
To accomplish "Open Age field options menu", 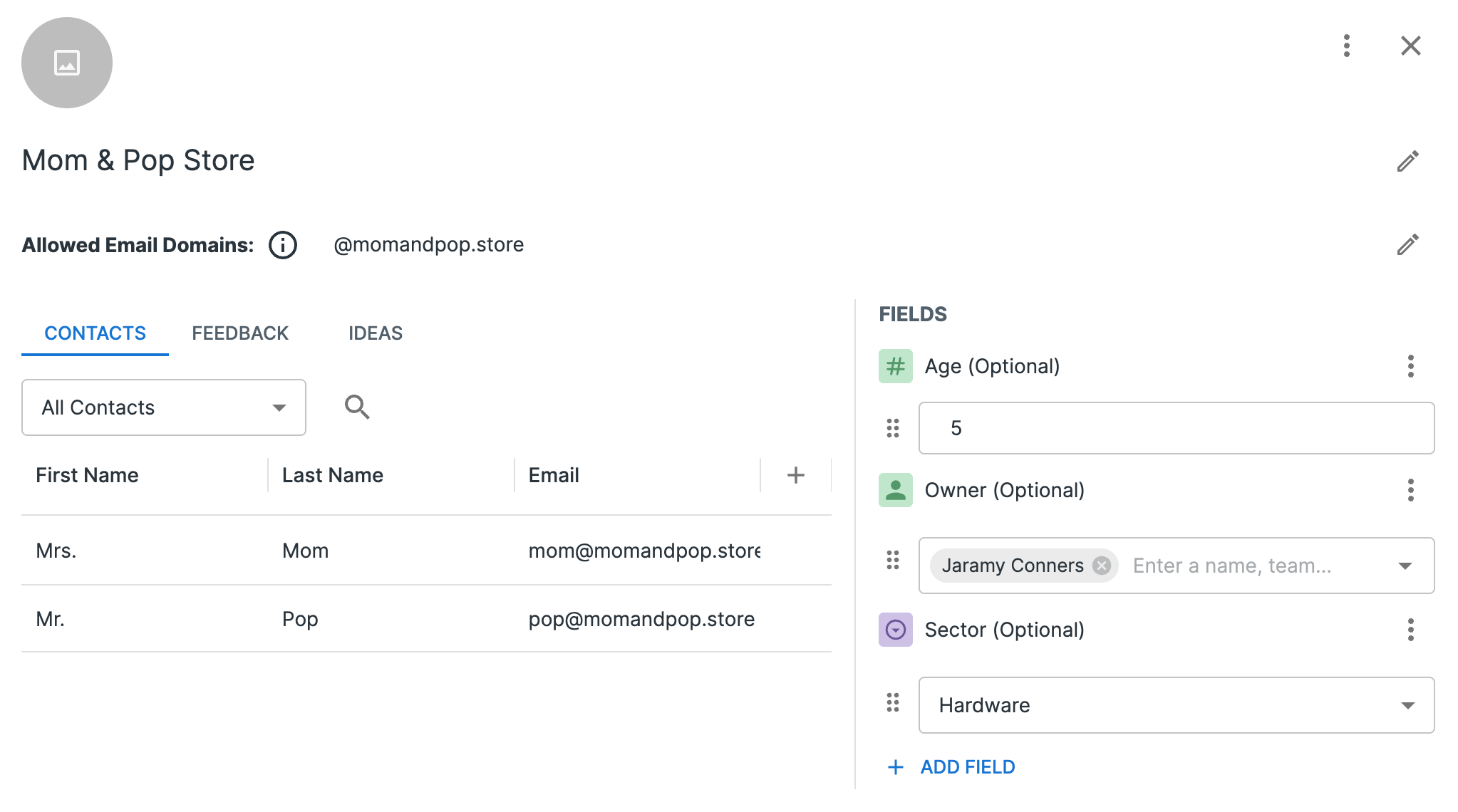I will 1410,366.
